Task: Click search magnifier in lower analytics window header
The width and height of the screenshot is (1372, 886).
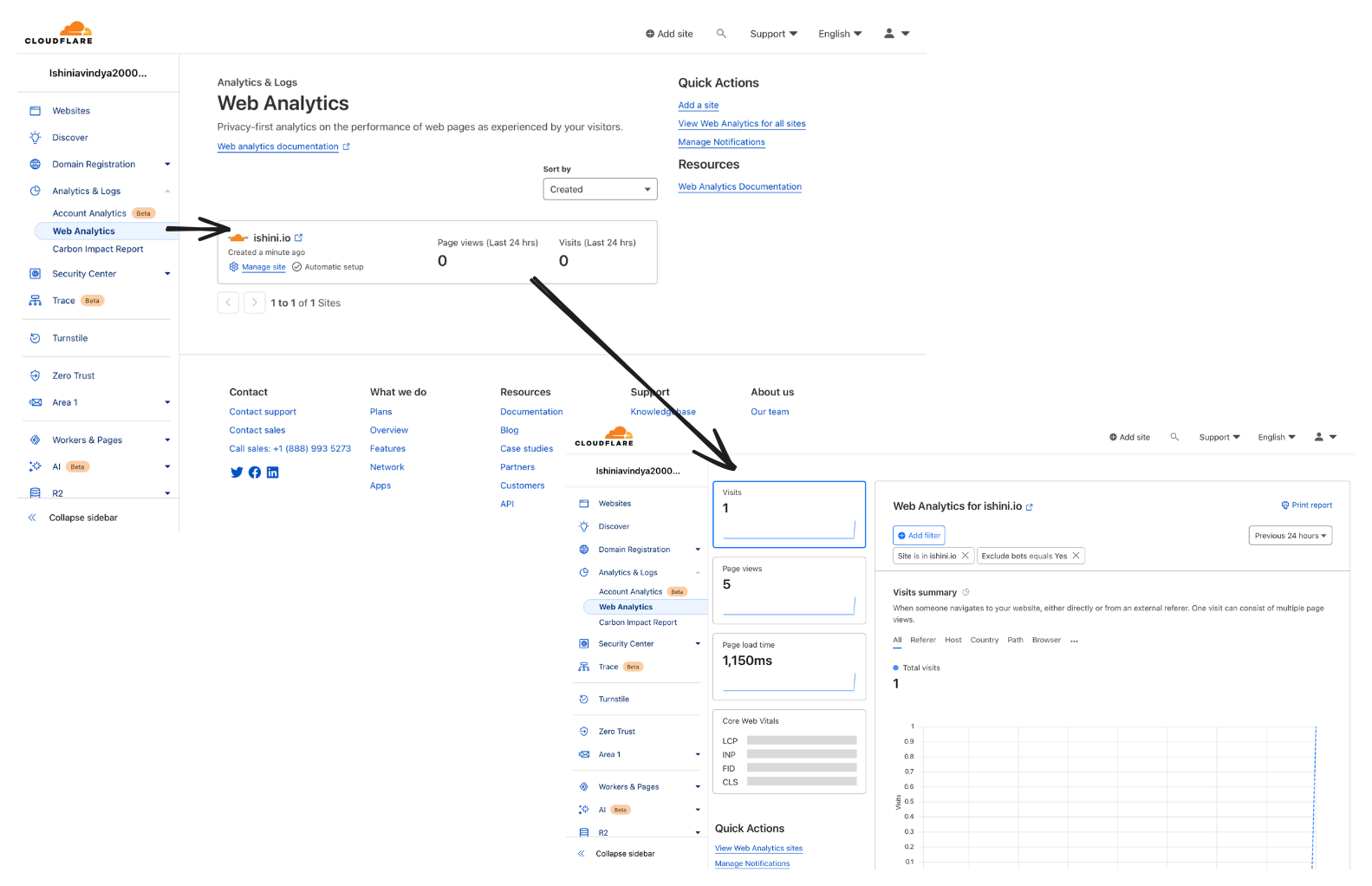Action: [1174, 437]
